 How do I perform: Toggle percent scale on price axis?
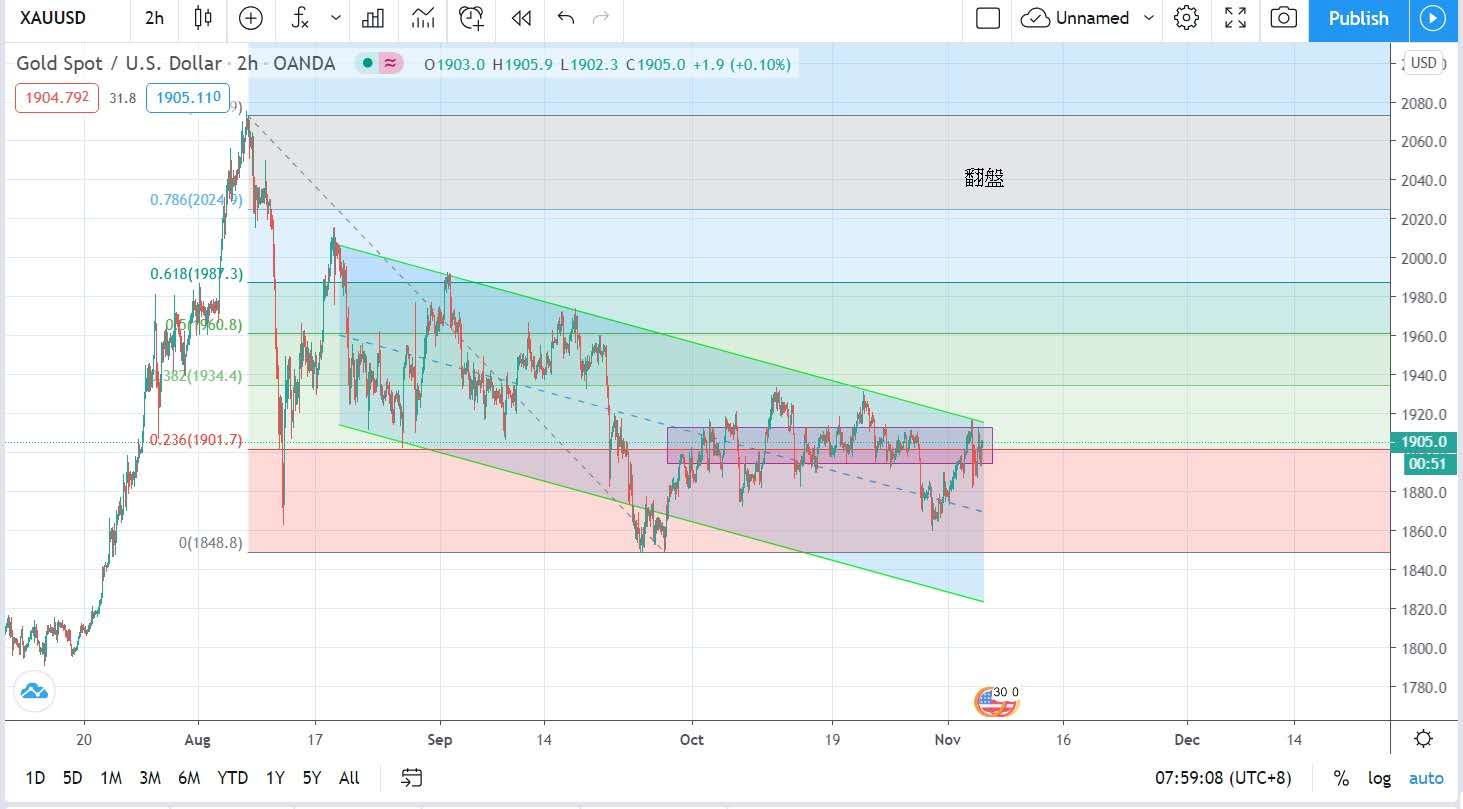1341,778
